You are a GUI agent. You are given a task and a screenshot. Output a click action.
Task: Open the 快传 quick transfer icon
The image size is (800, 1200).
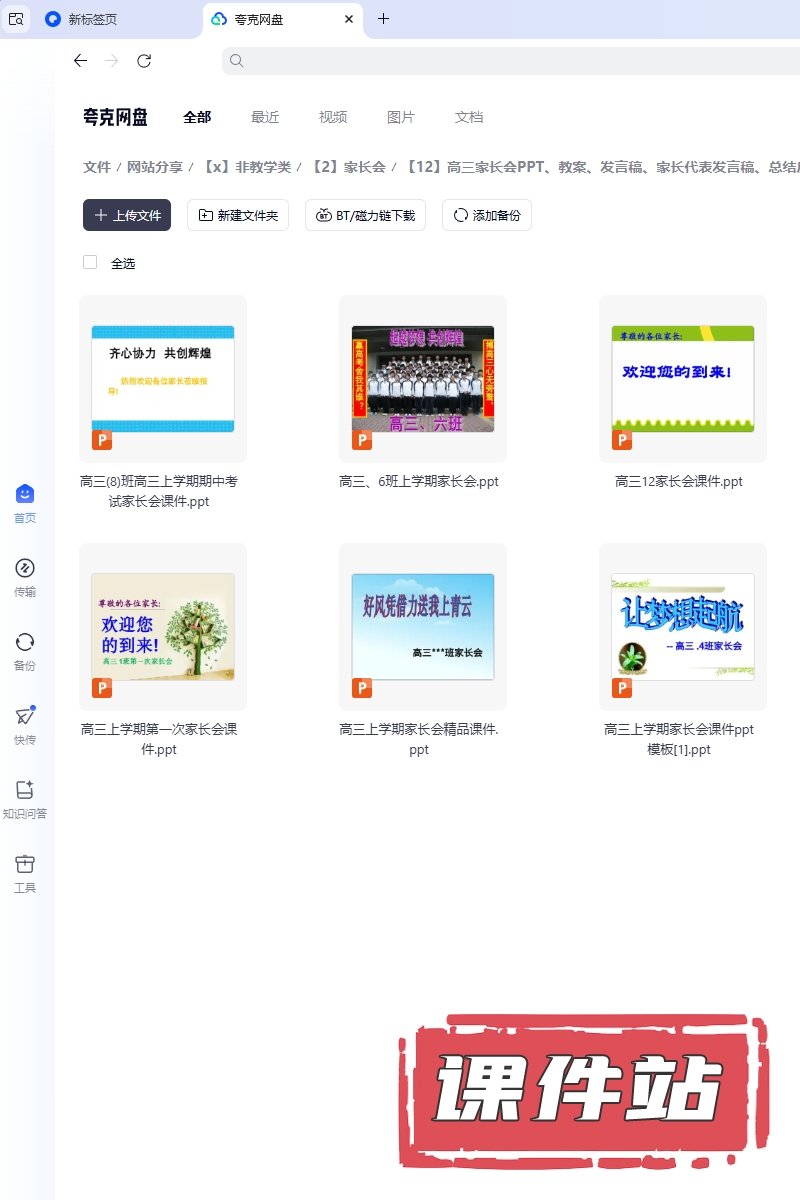tap(25, 716)
